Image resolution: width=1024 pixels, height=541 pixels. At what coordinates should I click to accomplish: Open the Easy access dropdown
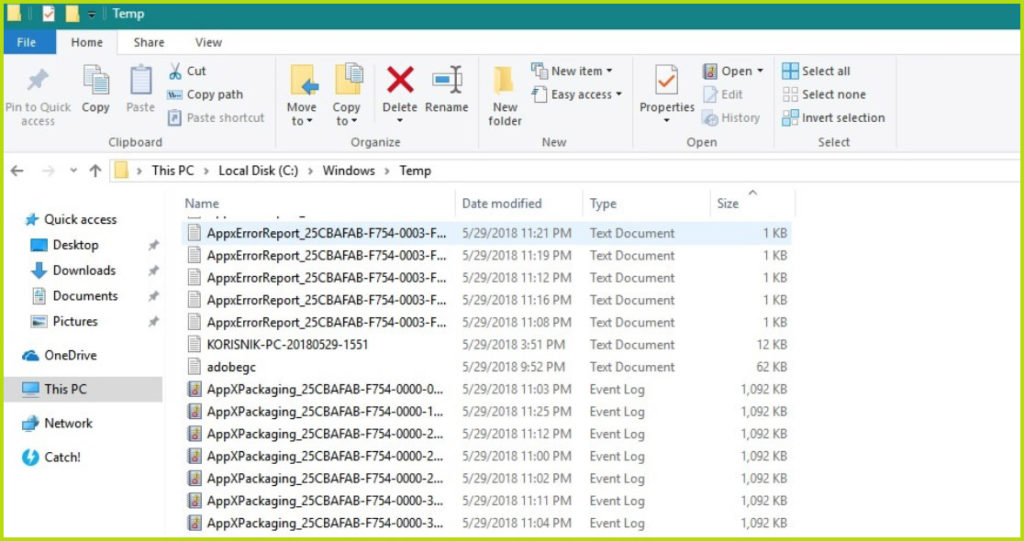pos(577,94)
